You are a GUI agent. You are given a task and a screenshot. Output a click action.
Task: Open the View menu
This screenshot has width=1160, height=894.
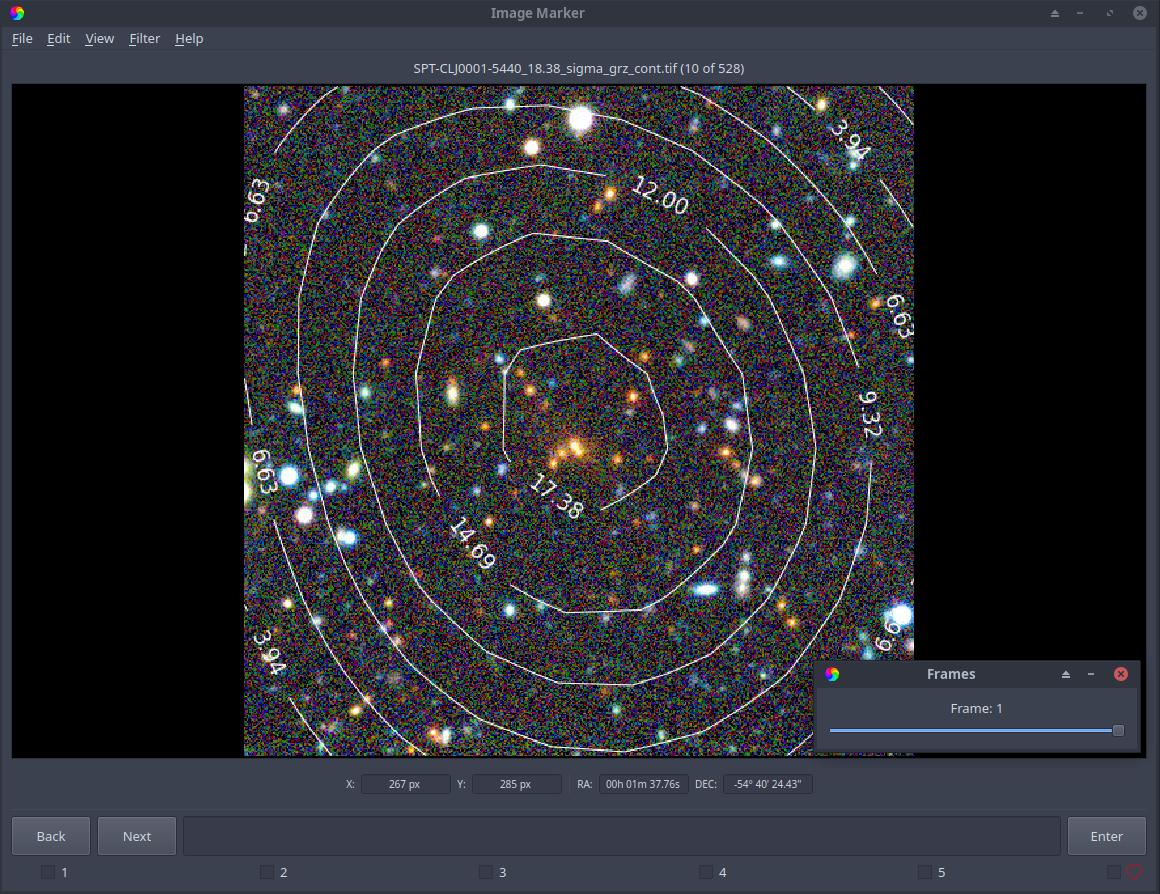click(x=99, y=38)
